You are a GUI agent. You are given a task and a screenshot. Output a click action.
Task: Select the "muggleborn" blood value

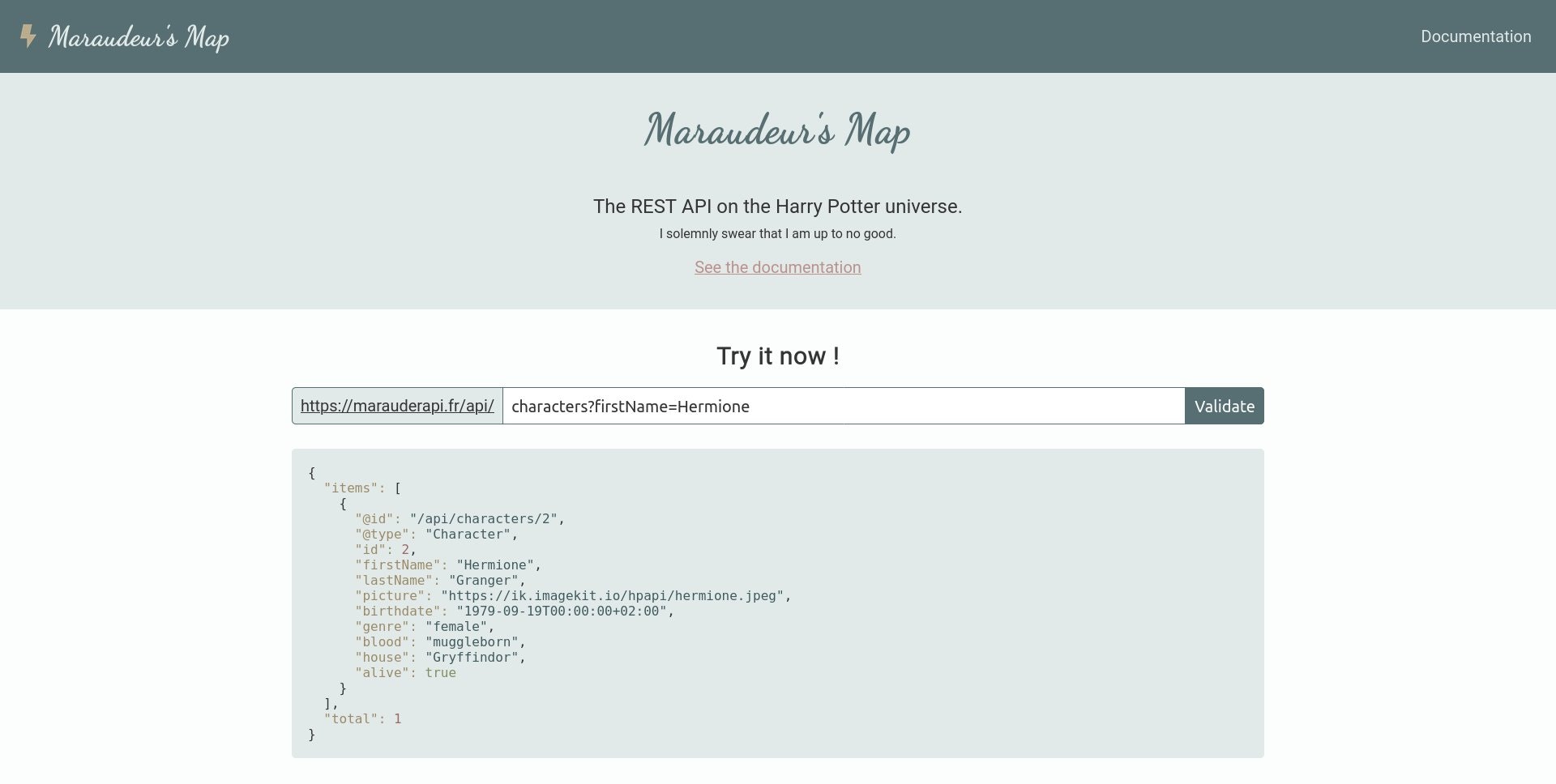472,642
